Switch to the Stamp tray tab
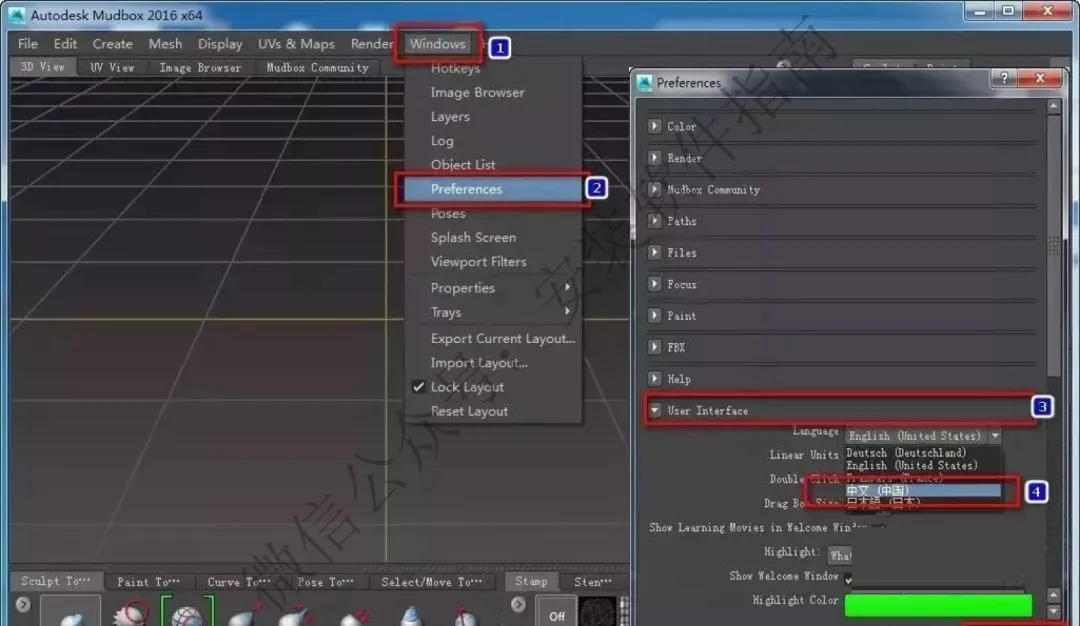 coord(531,581)
